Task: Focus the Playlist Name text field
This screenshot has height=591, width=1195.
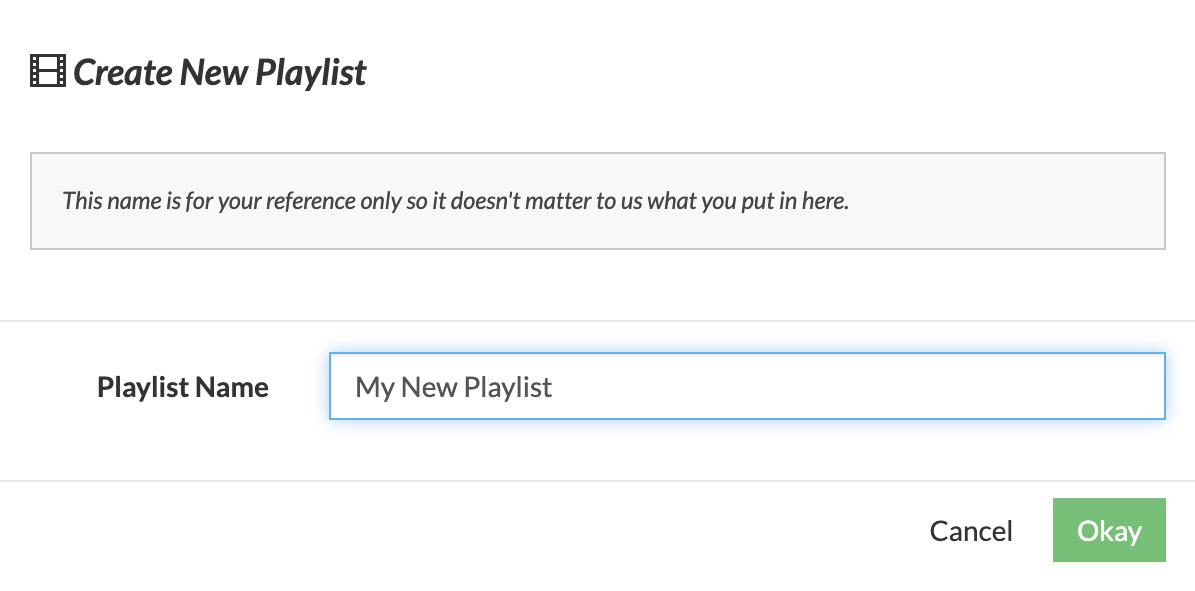Action: tap(747, 386)
